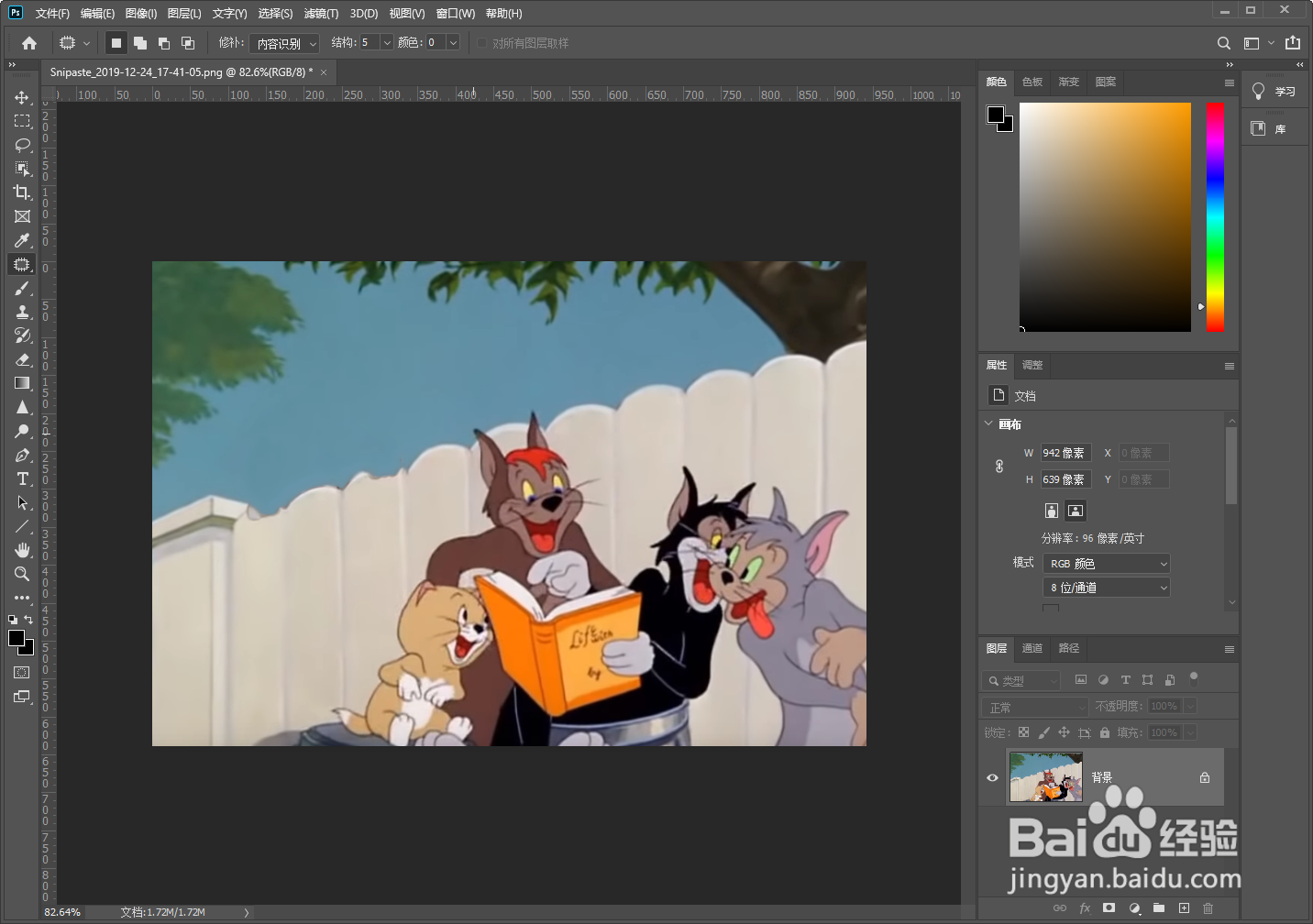The image size is (1313, 924).
Task: Toggle lock image pixels brush icon
Action: [x=1043, y=732]
